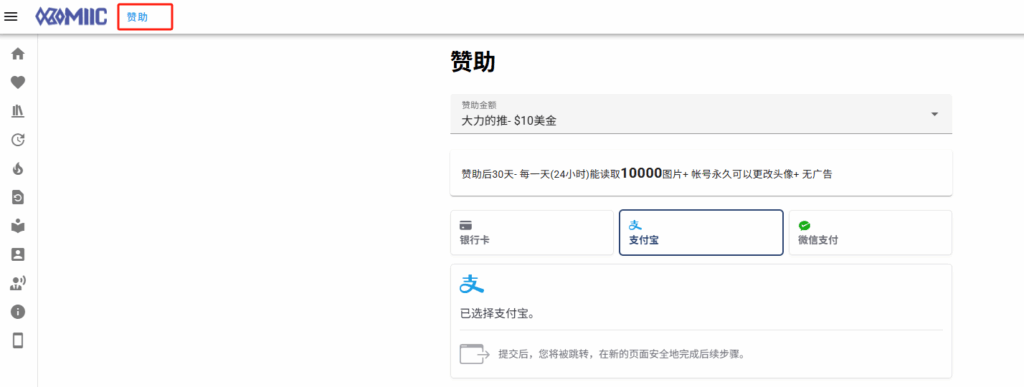Select 支付宝 payment method
The width and height of the screenshot is (1024, 387).
pyautogui.click(x=701, y=232)
